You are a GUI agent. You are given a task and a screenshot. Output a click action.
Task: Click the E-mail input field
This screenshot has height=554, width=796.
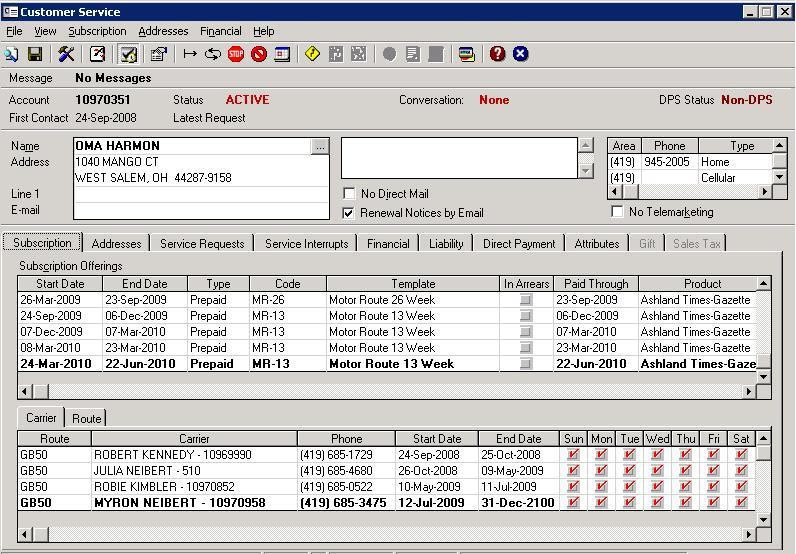tap(201, 211)
